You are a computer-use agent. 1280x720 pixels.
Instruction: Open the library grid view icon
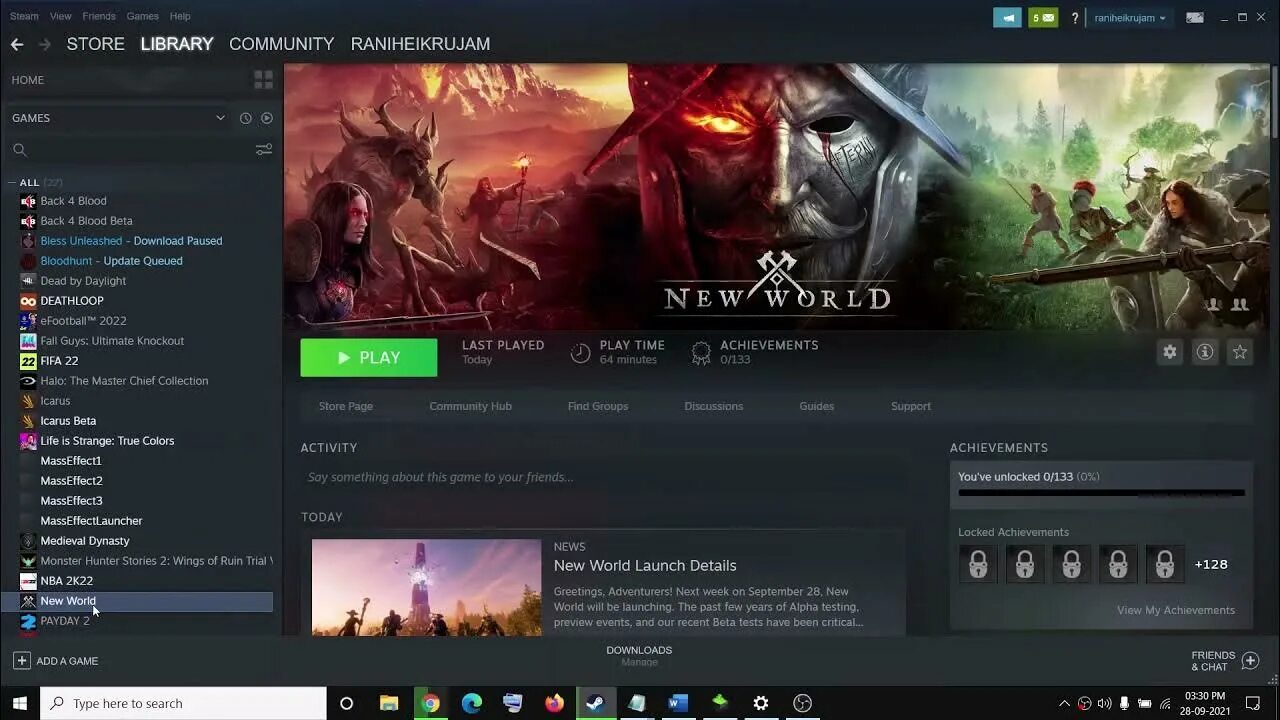click(x=263, y=80)
